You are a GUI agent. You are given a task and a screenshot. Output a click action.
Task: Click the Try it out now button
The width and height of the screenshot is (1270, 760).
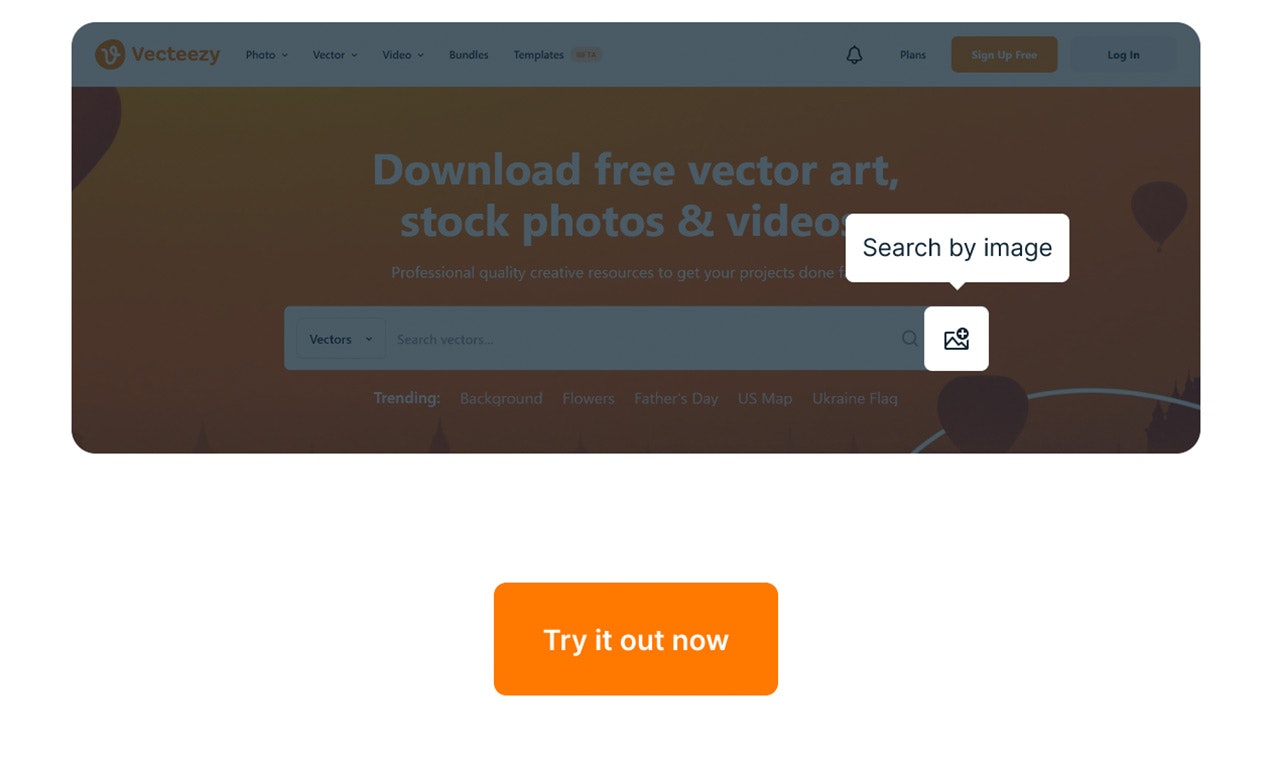636,639
